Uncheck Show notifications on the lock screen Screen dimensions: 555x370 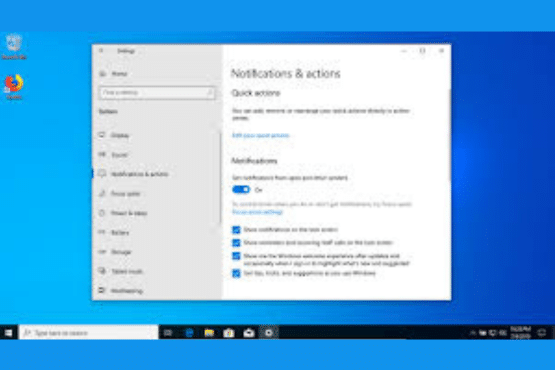point(236,230)
